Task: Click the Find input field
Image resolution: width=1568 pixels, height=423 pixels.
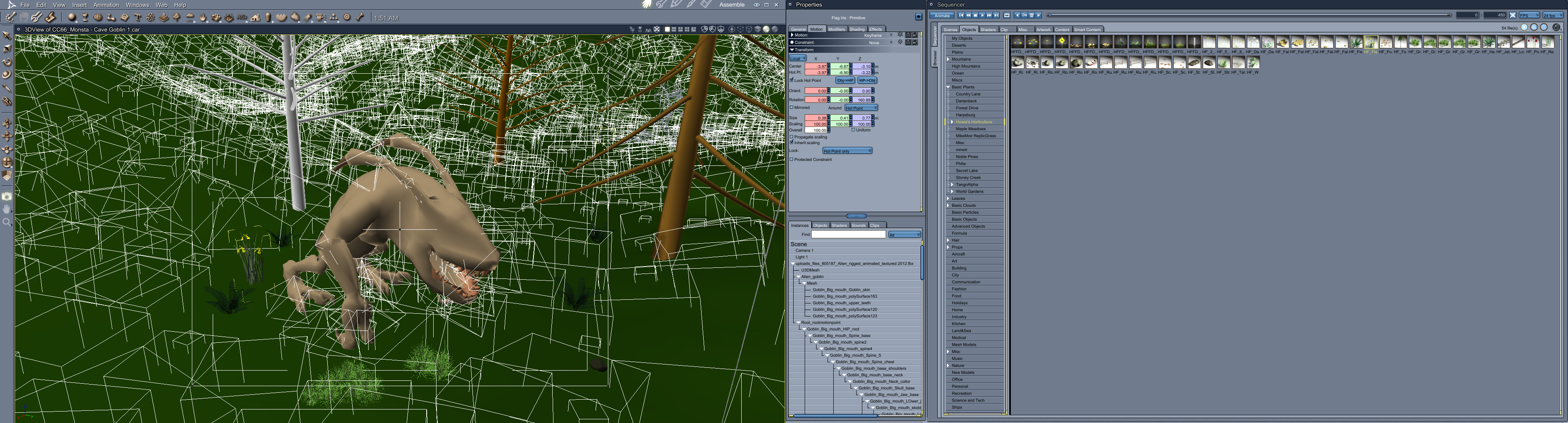Action: pyautogui.click(x=848, y=234)
